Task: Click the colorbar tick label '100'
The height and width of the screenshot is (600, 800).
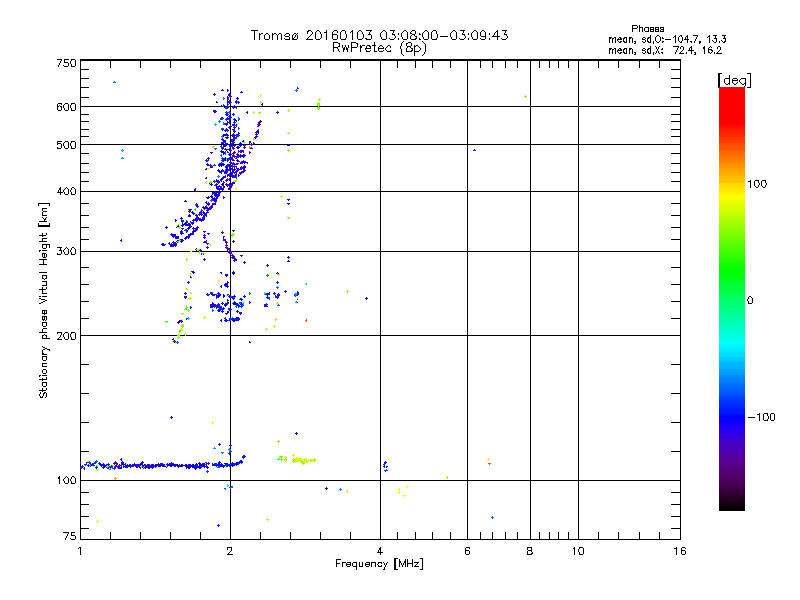Action: pos(757,184)
